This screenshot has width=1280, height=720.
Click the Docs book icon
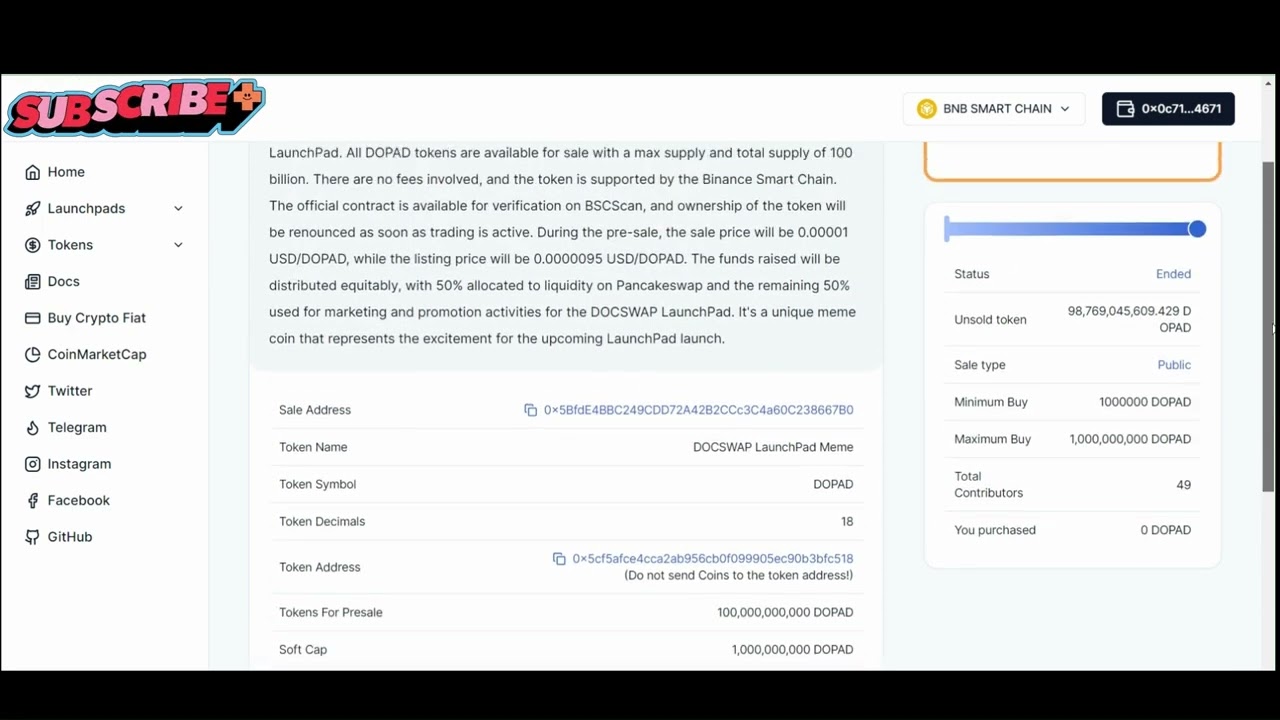point(33,281)
